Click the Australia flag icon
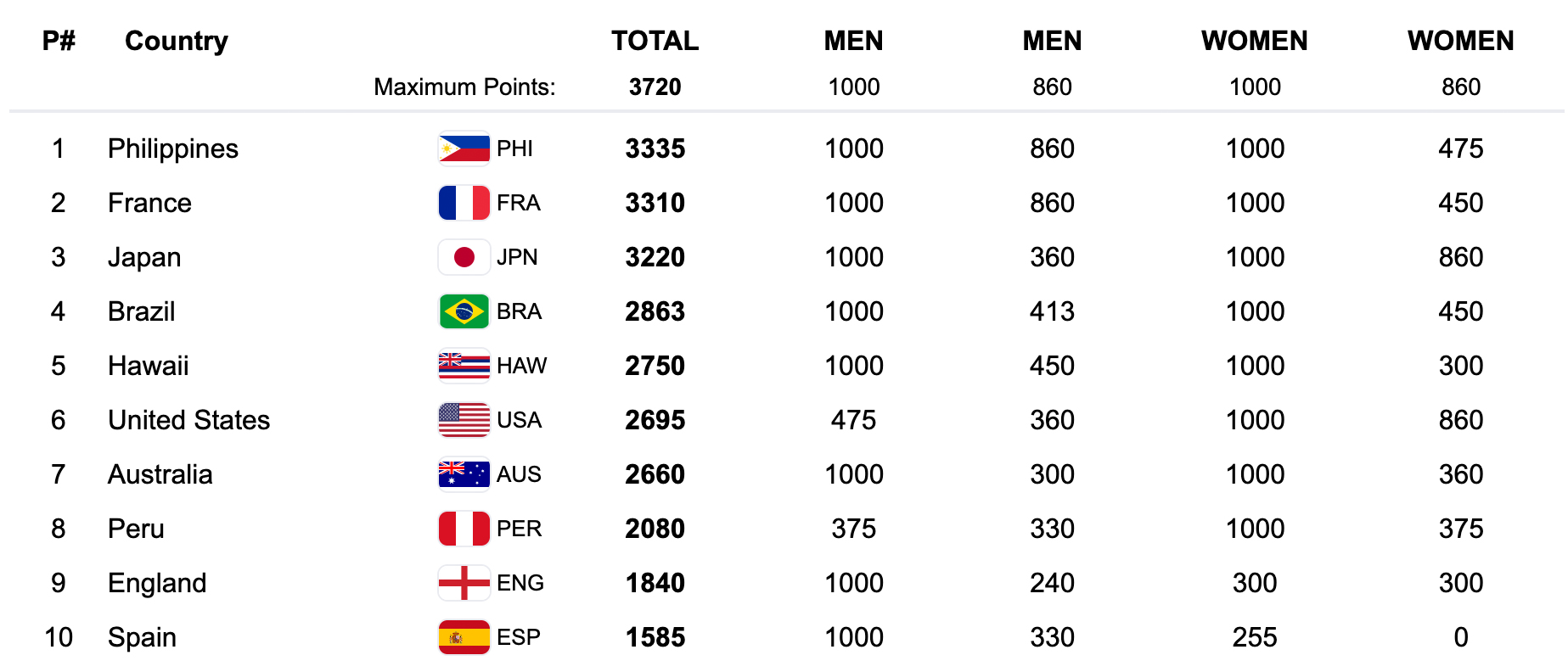 pos(464,474)
